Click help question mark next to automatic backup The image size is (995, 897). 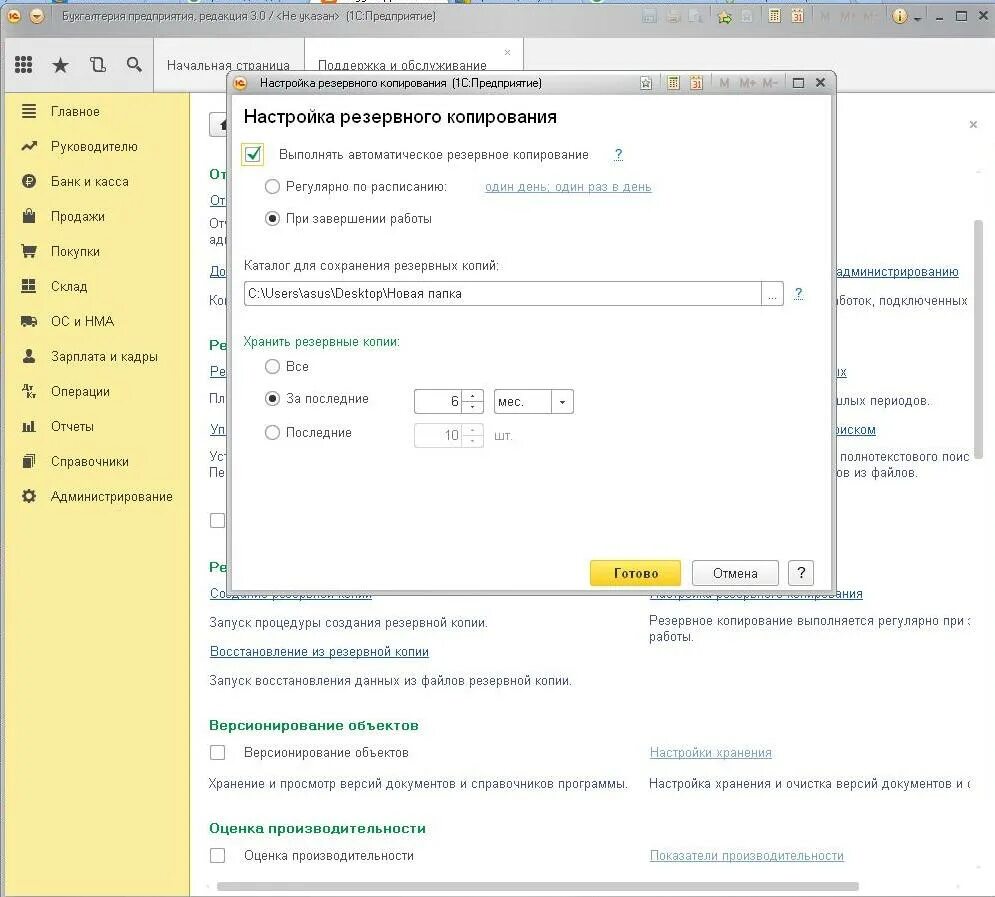pyautogui.click(x=618, y=154)
